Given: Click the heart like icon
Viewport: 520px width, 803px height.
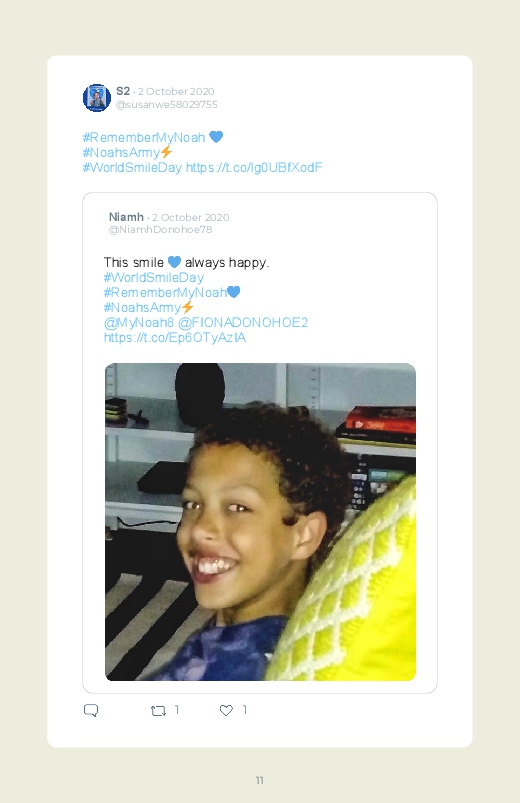Looking at the screenshot, I should tap(226, 710).
